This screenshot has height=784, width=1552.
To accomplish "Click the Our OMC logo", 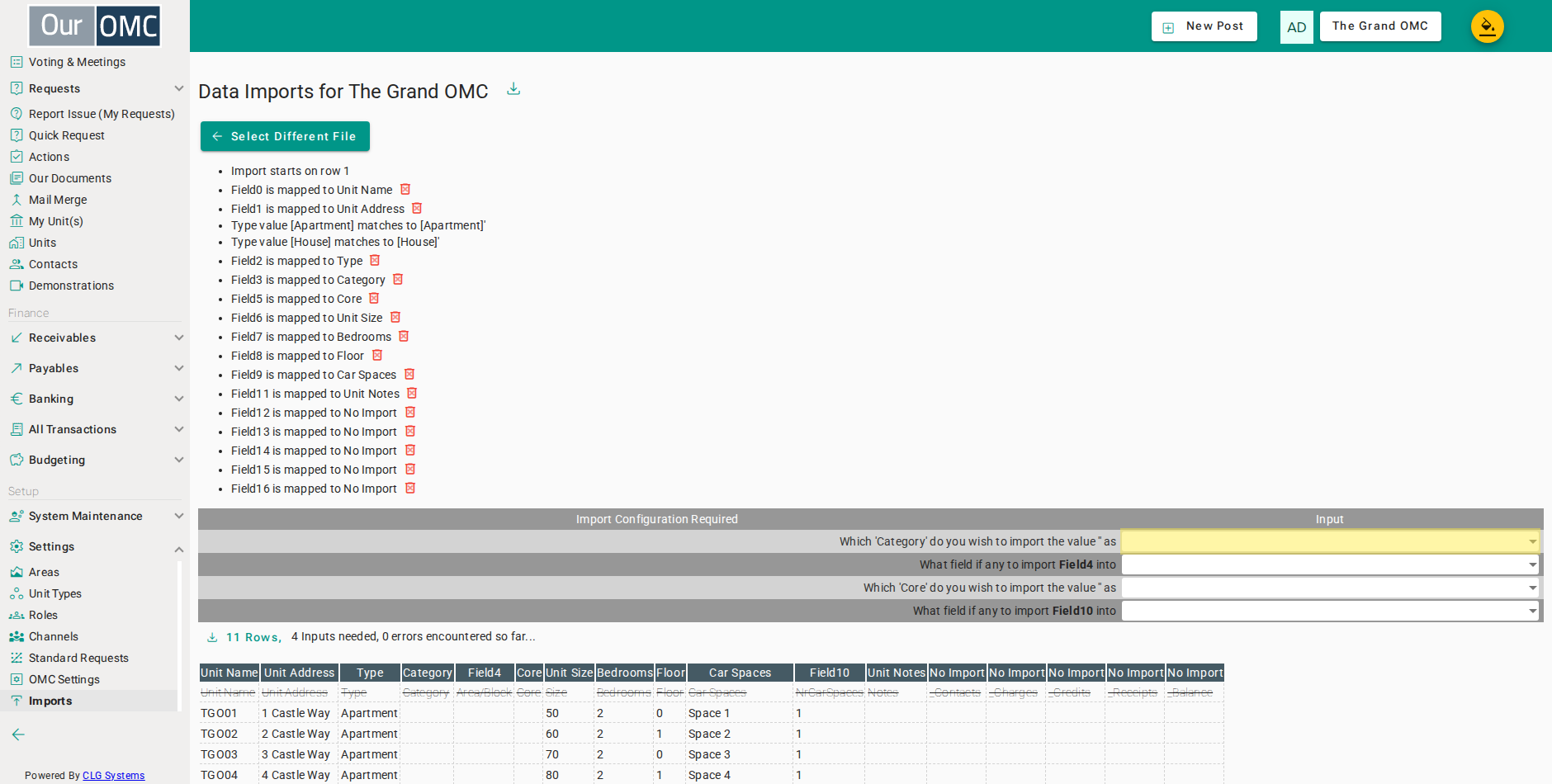I will (x=95, y=26).
